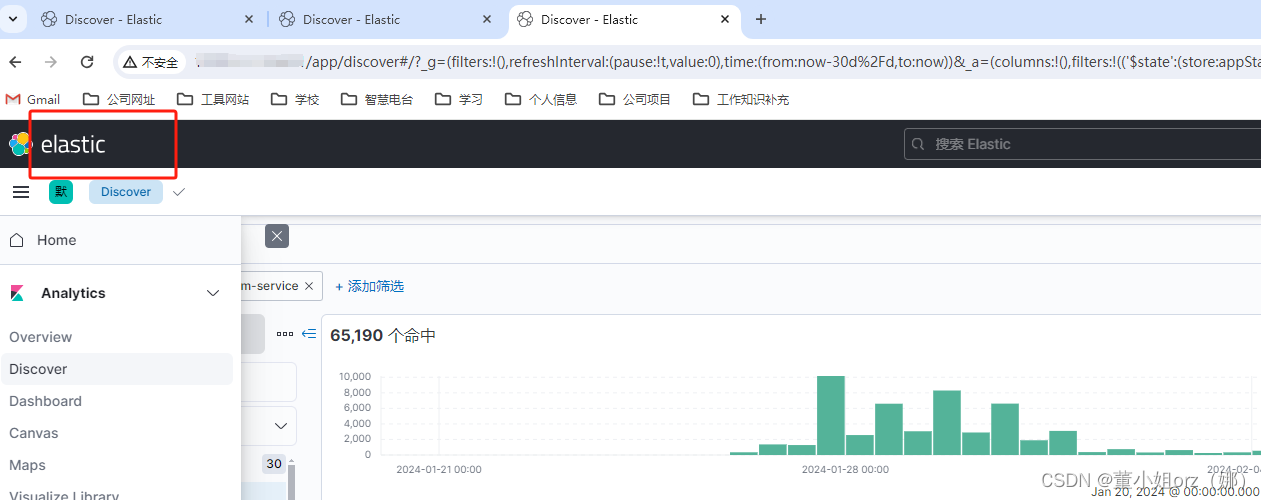Open the dropdown chevron in field sidebar

point(281,426)
